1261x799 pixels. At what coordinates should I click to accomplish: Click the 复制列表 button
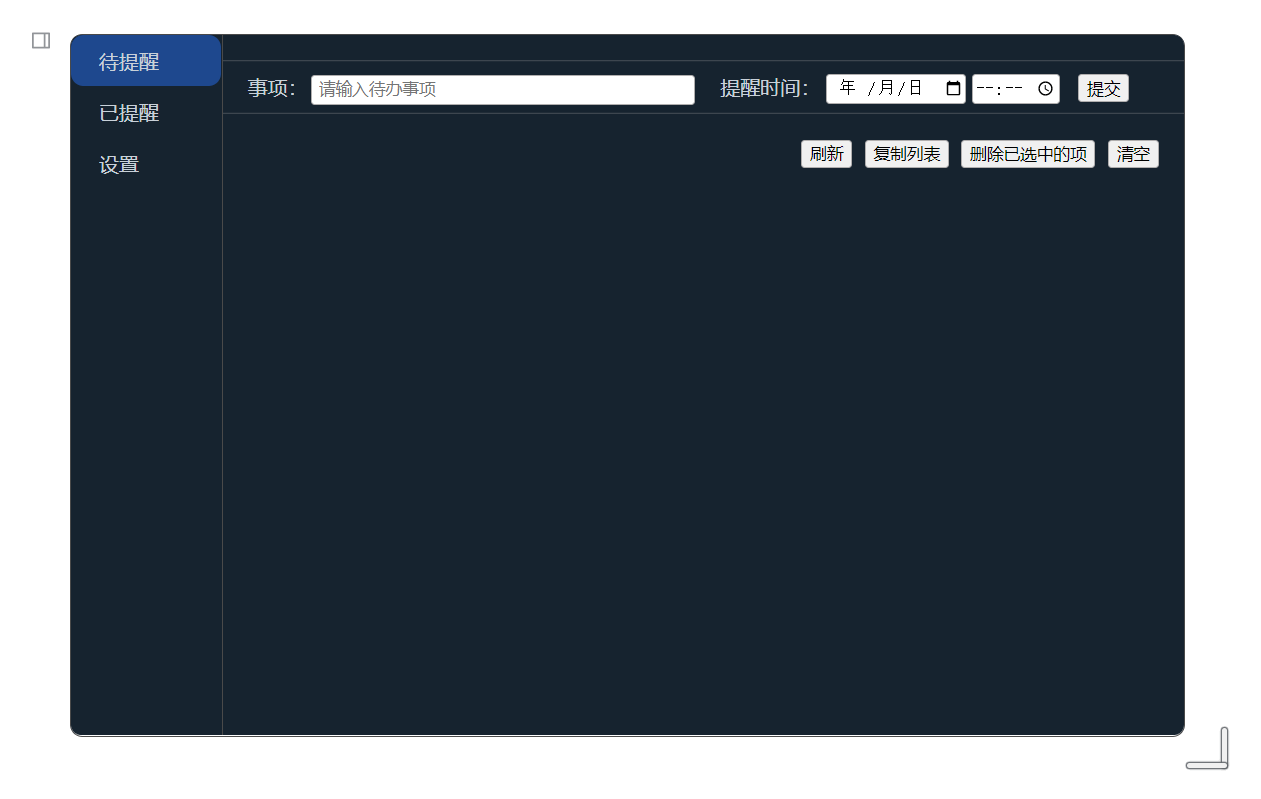tap(906, 154)
